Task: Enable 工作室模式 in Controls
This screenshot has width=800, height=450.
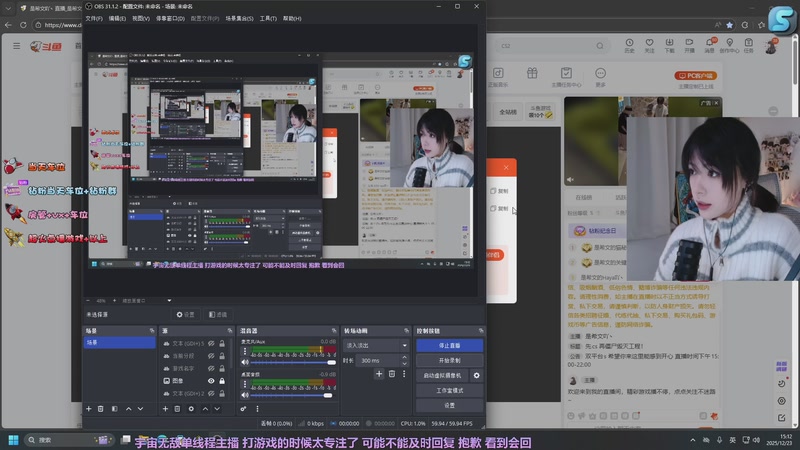Action: tap(449, 390)
